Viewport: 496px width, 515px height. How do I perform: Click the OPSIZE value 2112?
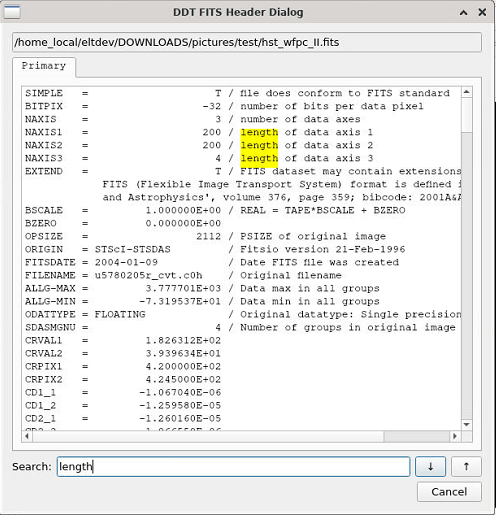click(208, 236)
